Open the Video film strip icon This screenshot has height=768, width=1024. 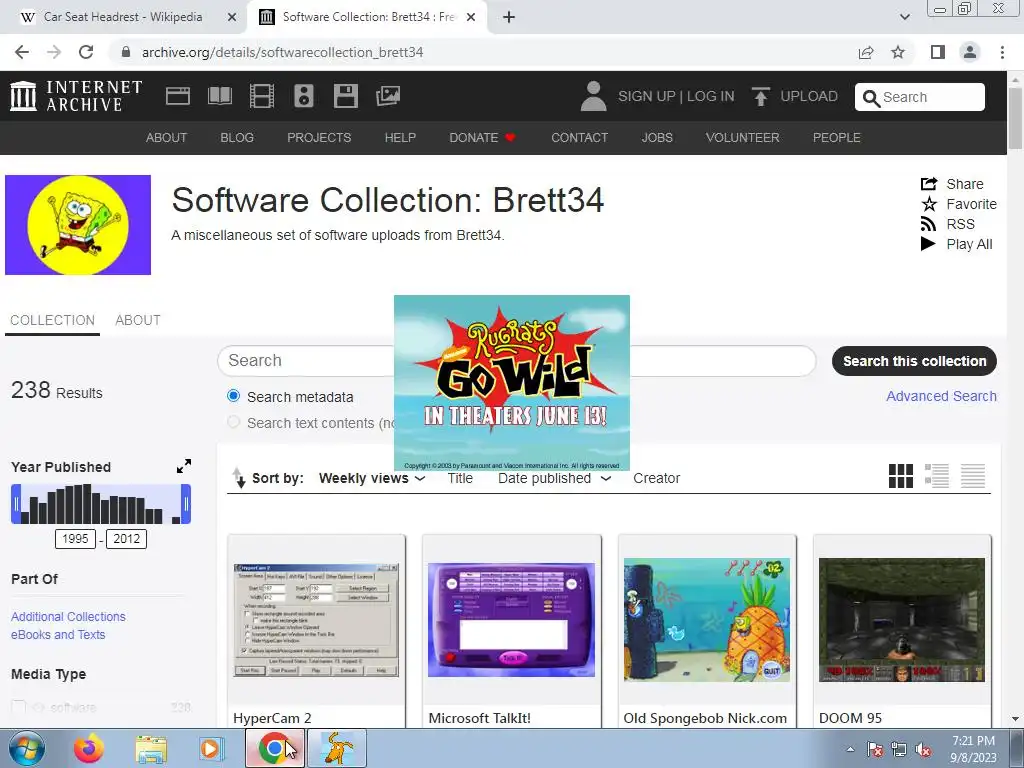coord(261,96)
